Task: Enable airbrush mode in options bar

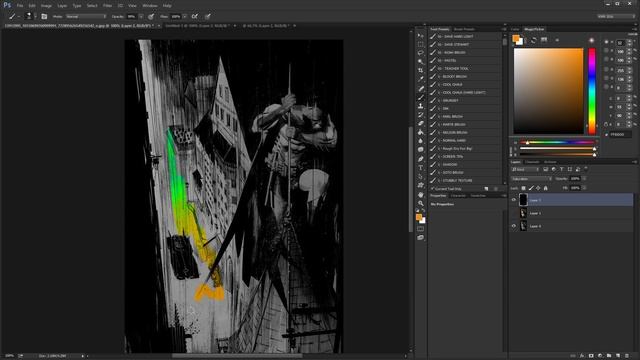Action: pyautogui.click(x=195, y=16)
